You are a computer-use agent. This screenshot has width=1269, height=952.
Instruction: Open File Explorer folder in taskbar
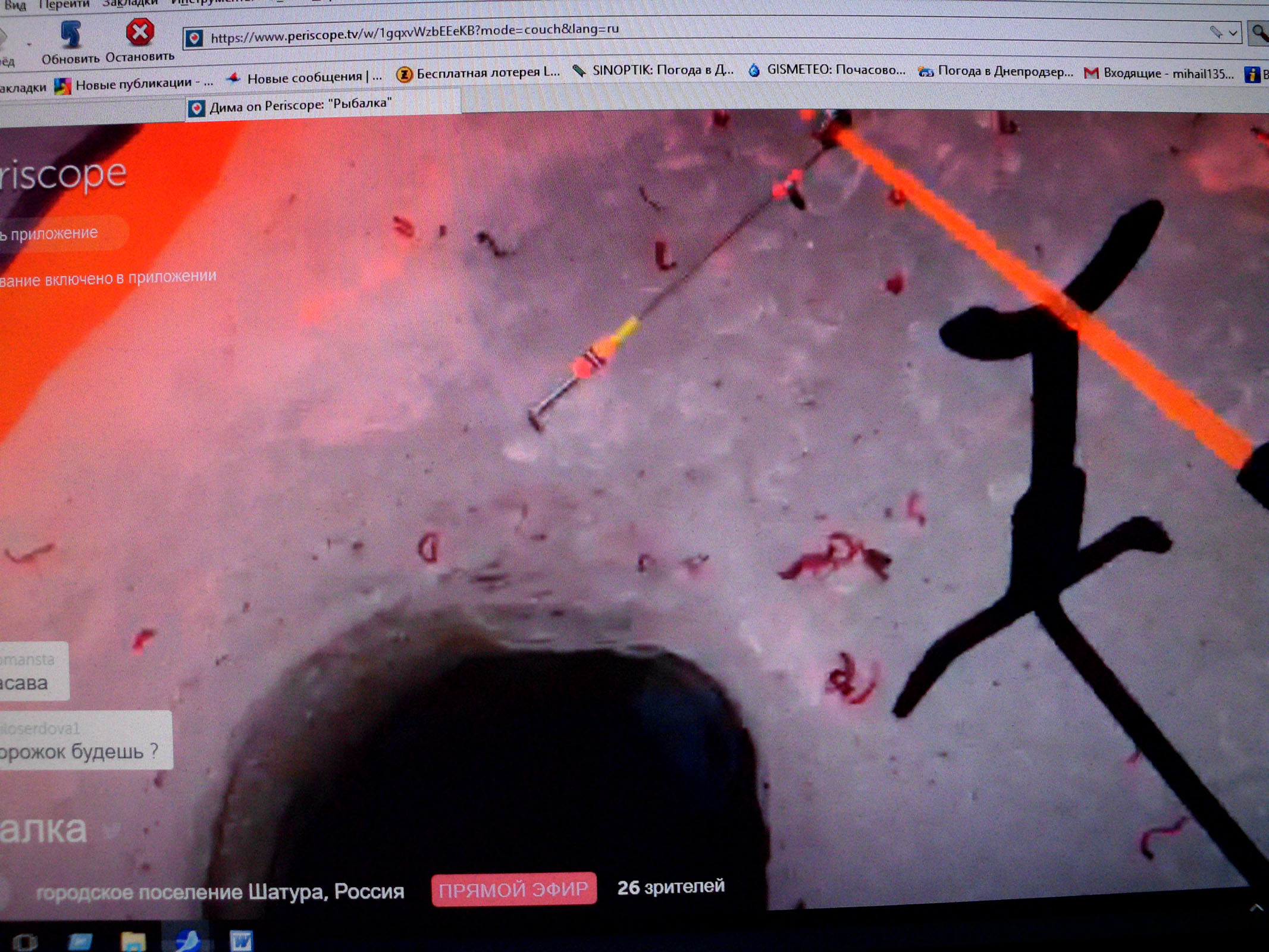point(133,941)
